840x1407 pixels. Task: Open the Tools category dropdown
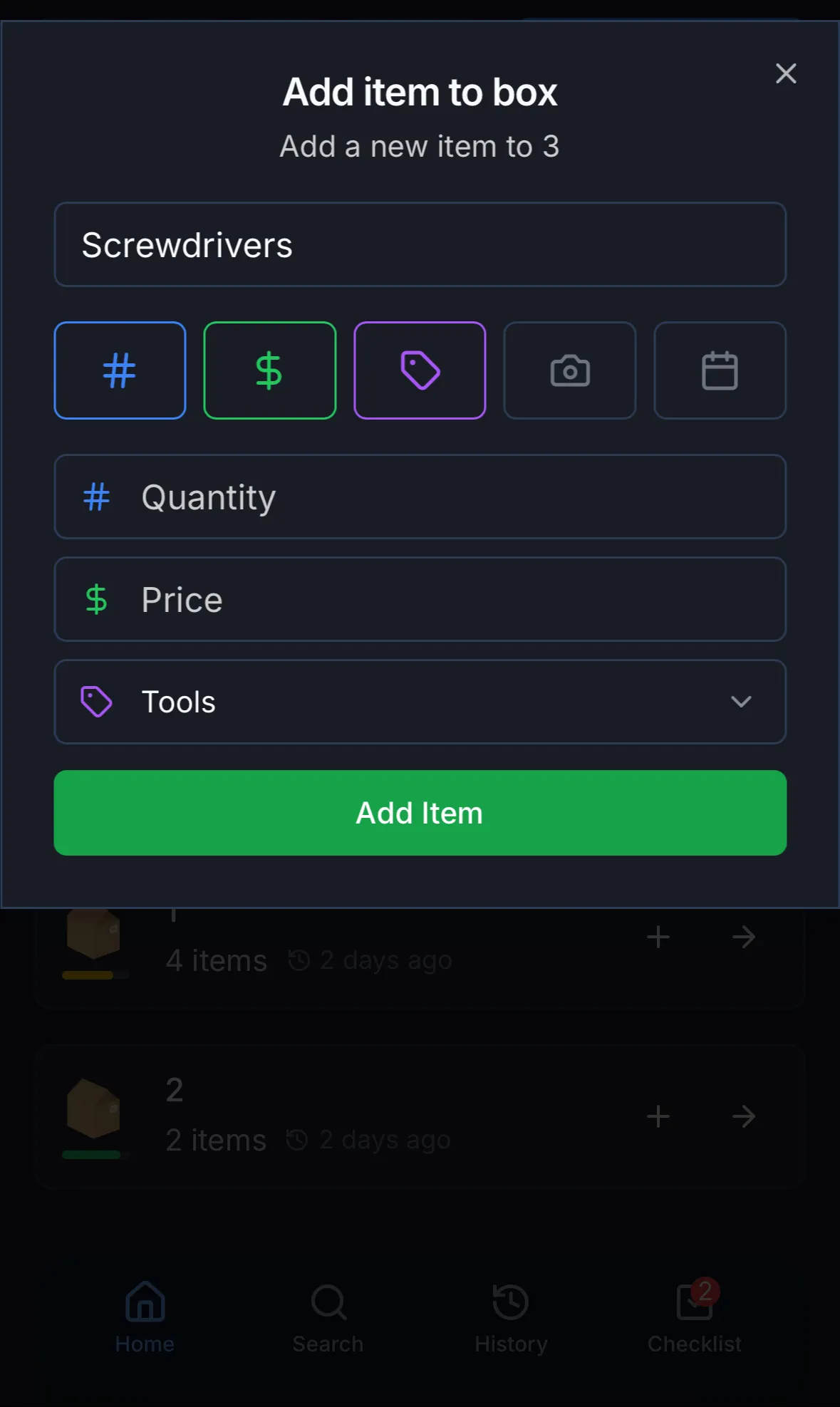pyautogui.click(x=420, y=702)
